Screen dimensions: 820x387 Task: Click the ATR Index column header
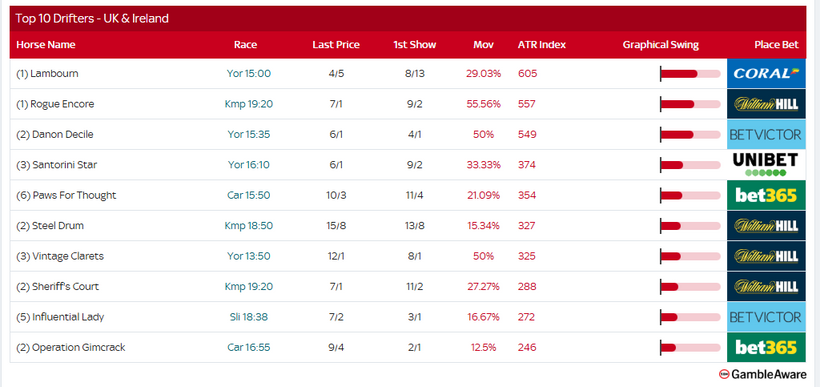pyautogui.click(x=542, y=45)
